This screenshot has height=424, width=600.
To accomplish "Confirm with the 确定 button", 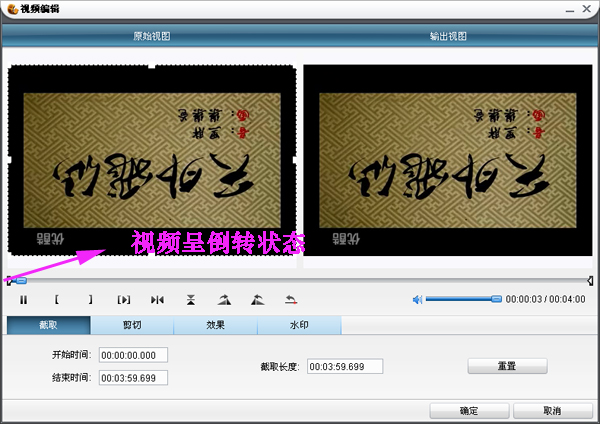I will click(469, 411).
